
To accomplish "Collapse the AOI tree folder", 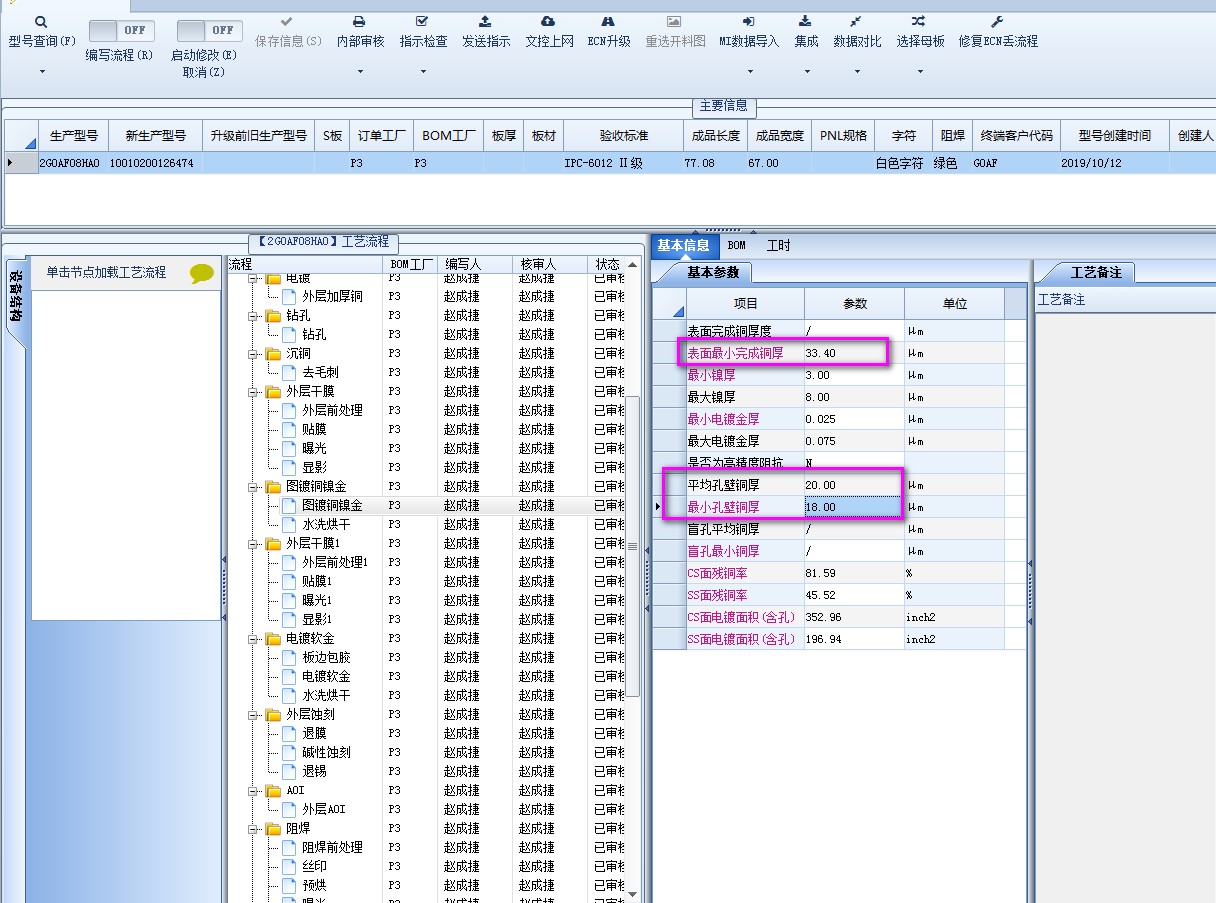I will [254, 790].
